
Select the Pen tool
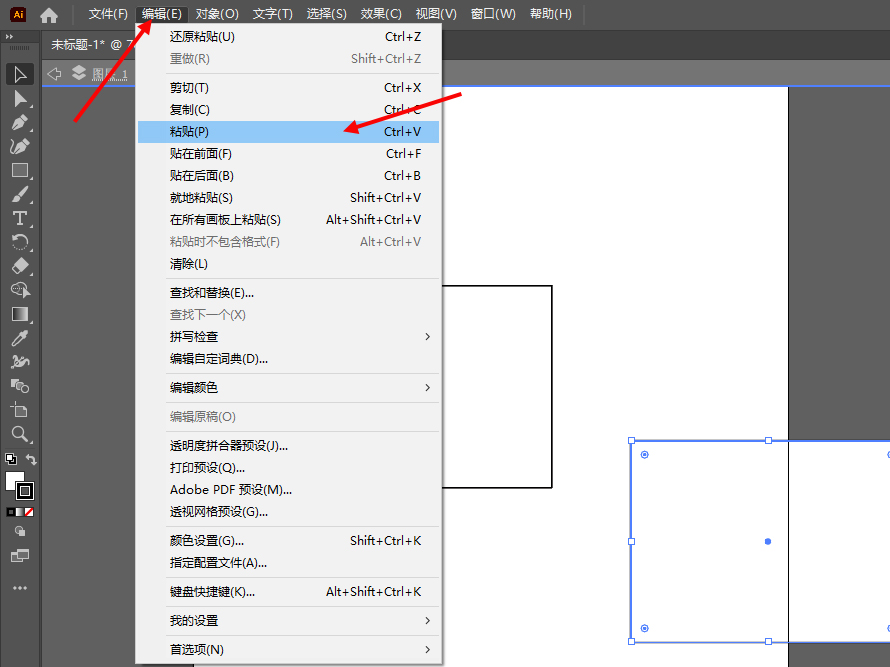(20, 122)
